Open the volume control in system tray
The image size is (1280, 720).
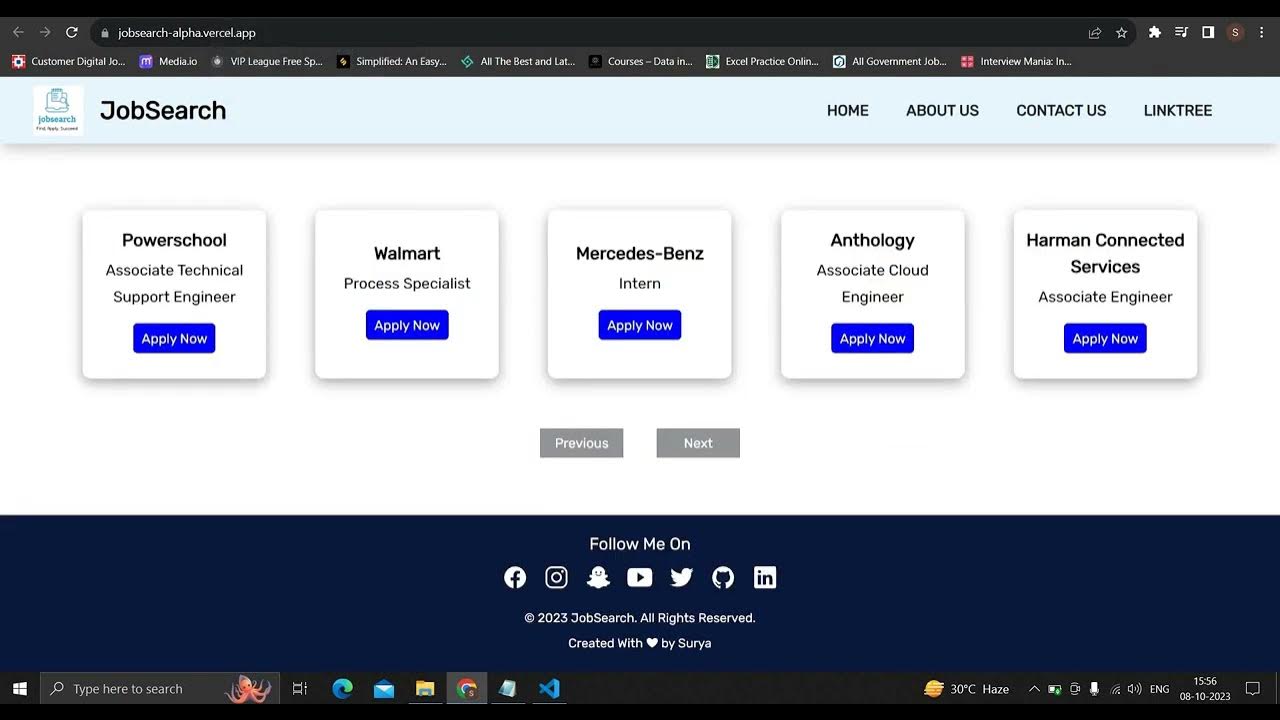(x=1134, y=689)
